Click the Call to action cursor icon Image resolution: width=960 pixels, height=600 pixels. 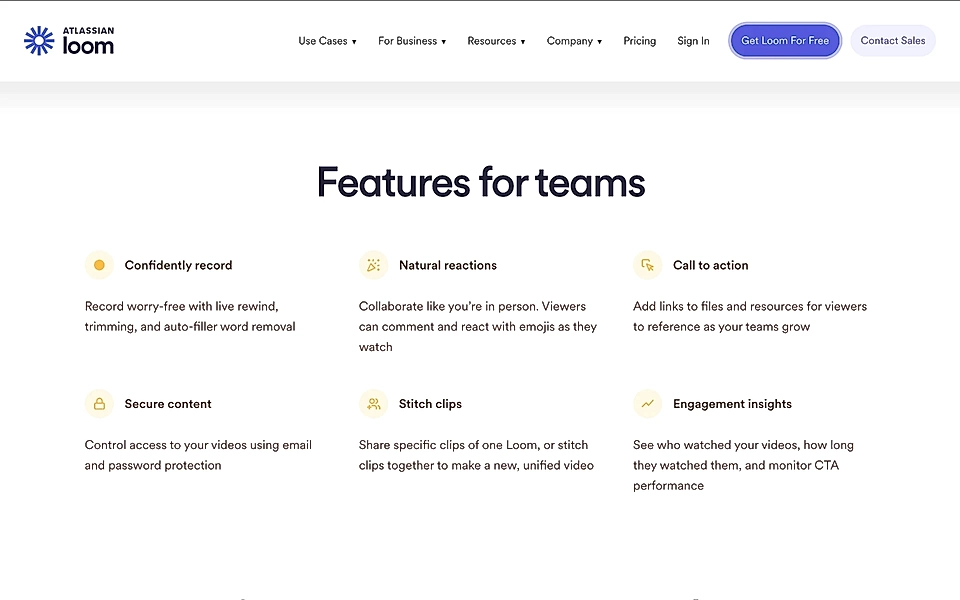[647, 265]
